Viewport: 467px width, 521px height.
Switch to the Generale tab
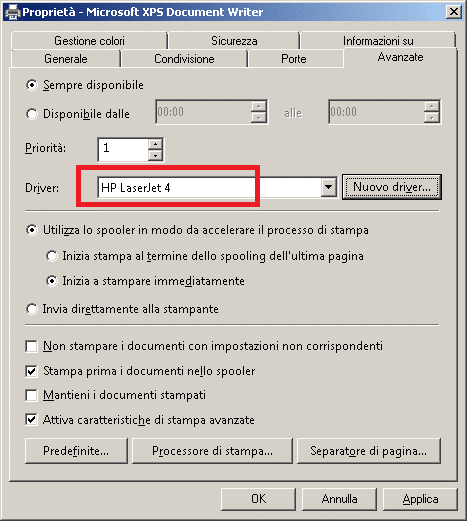[66, 59]
